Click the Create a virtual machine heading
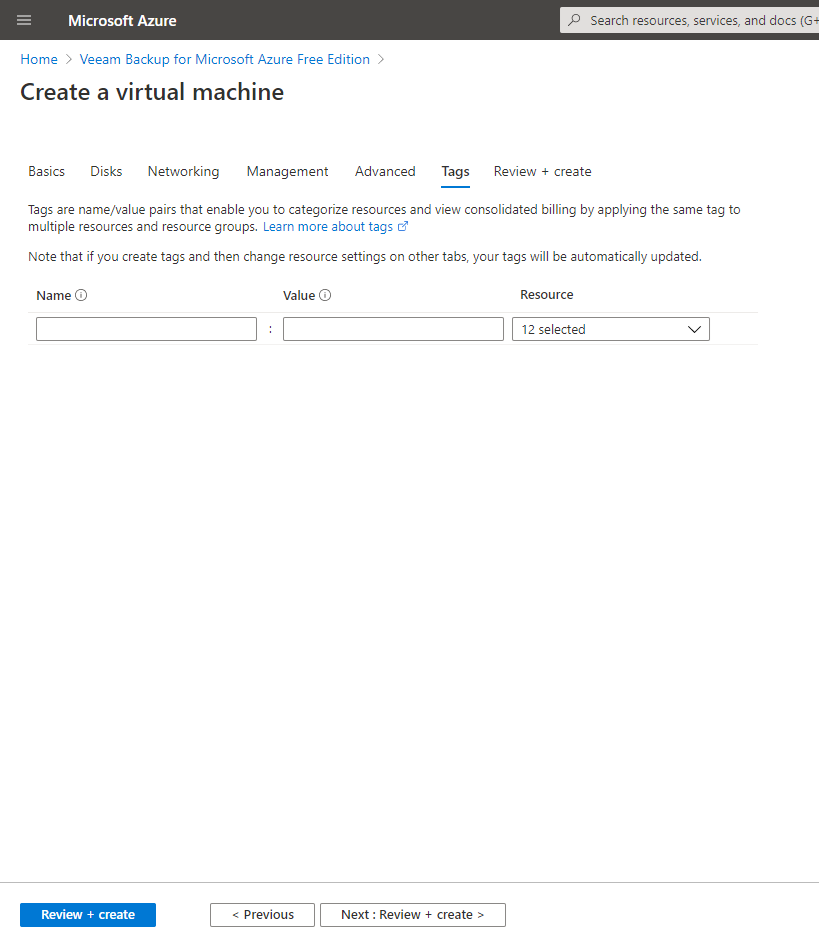This screenshot has height=947, width=819. click(x=152, y=92)
